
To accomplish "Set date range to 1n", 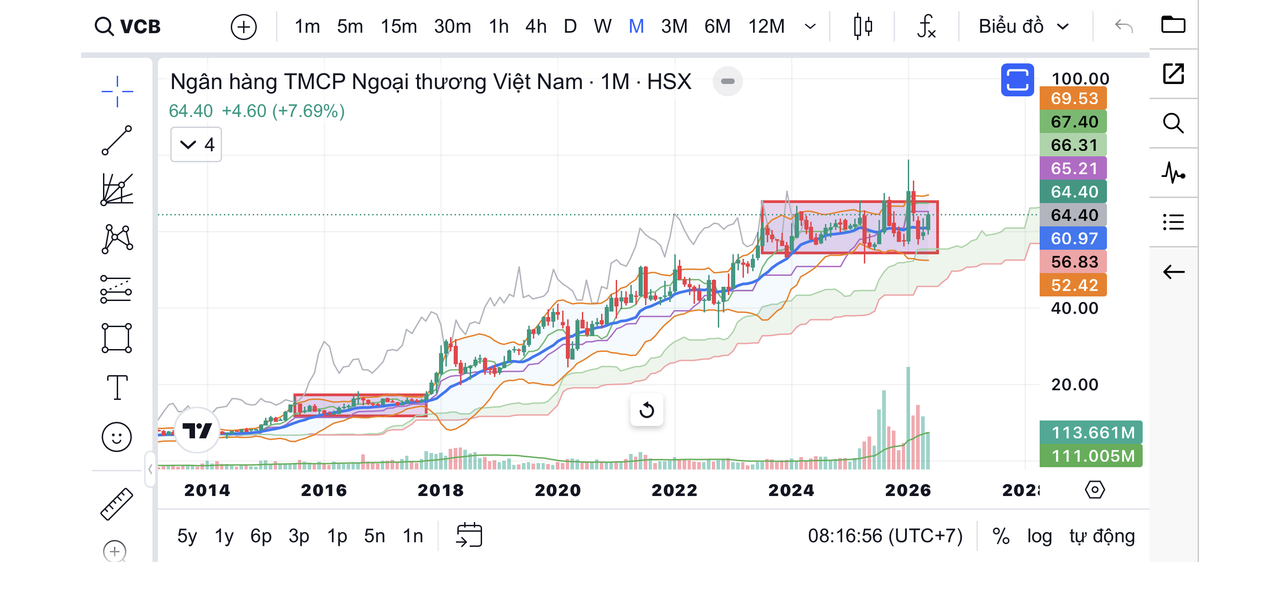I will click(413, 536).
